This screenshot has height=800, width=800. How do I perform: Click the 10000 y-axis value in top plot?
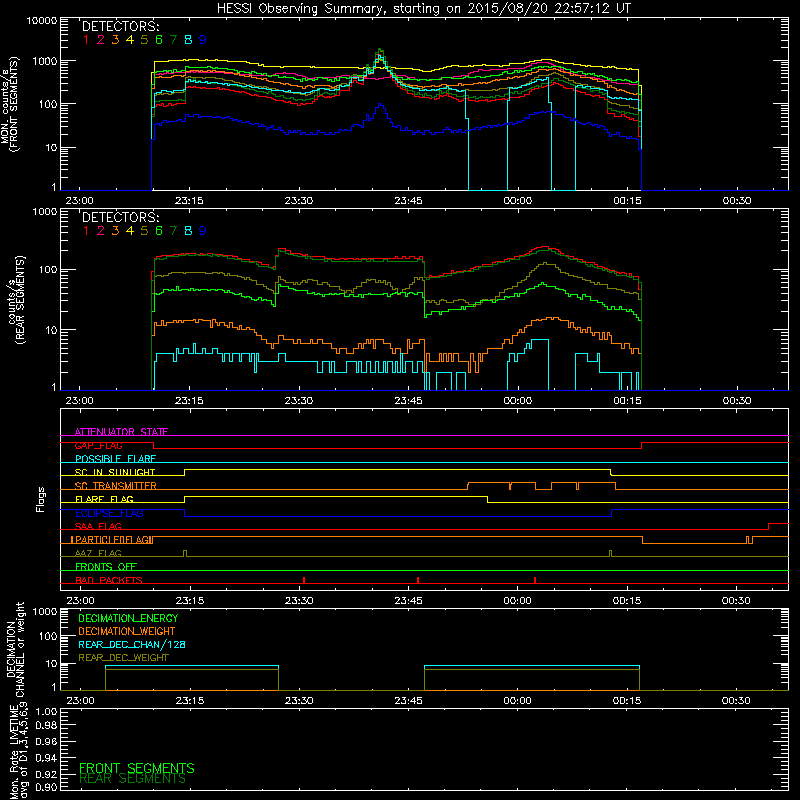coord(42,21)
